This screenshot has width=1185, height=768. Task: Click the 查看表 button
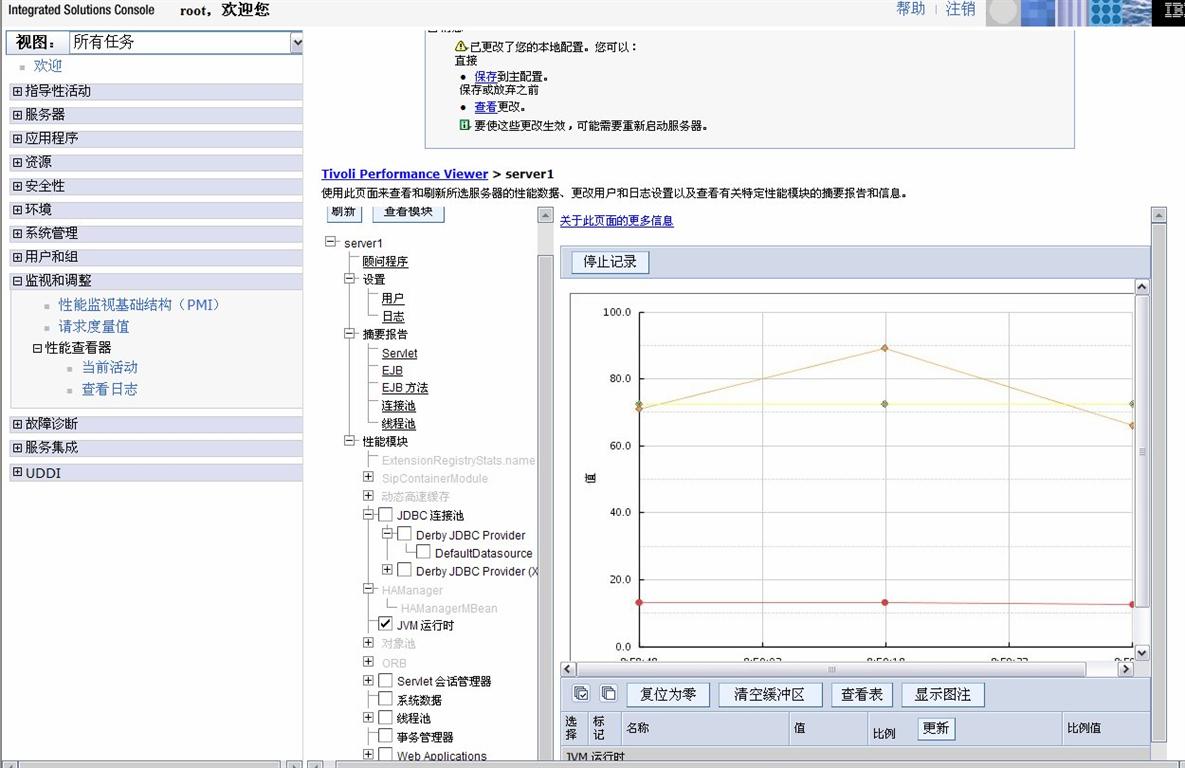click(x=862, y=695)
